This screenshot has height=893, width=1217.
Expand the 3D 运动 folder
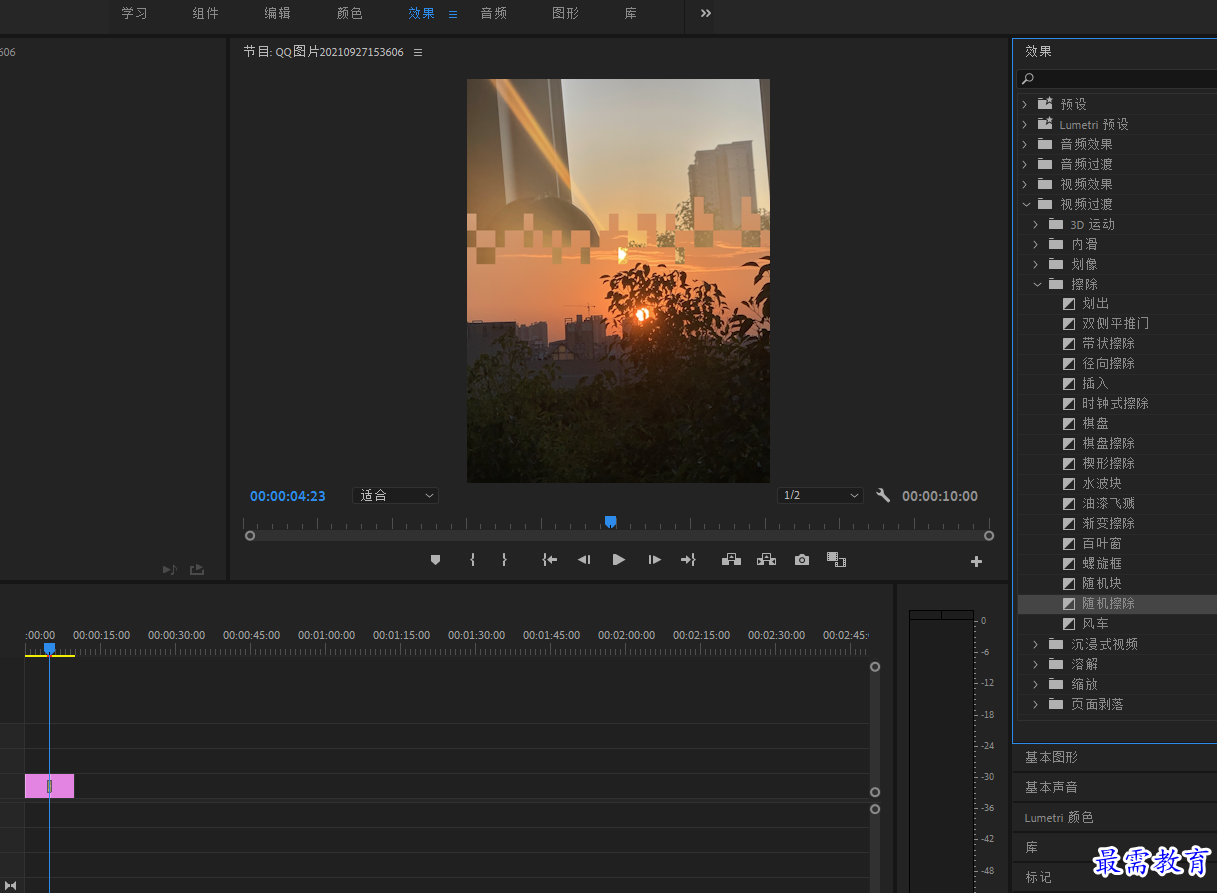click(1036, 224)
